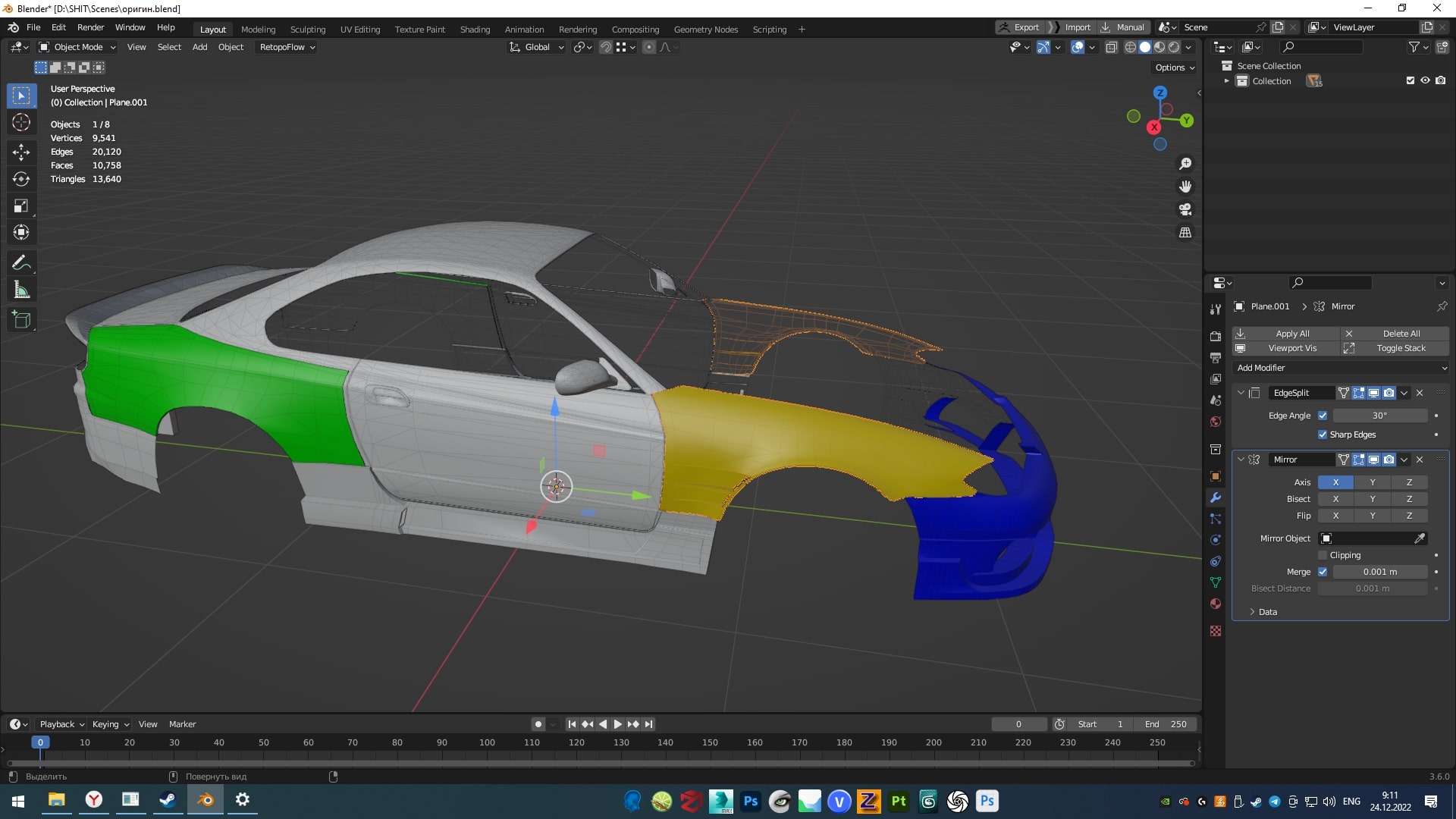Image resolution: width=1456 pixels, height=819 pixels.
Task: Select the Rotate tool
Action: 21,179
